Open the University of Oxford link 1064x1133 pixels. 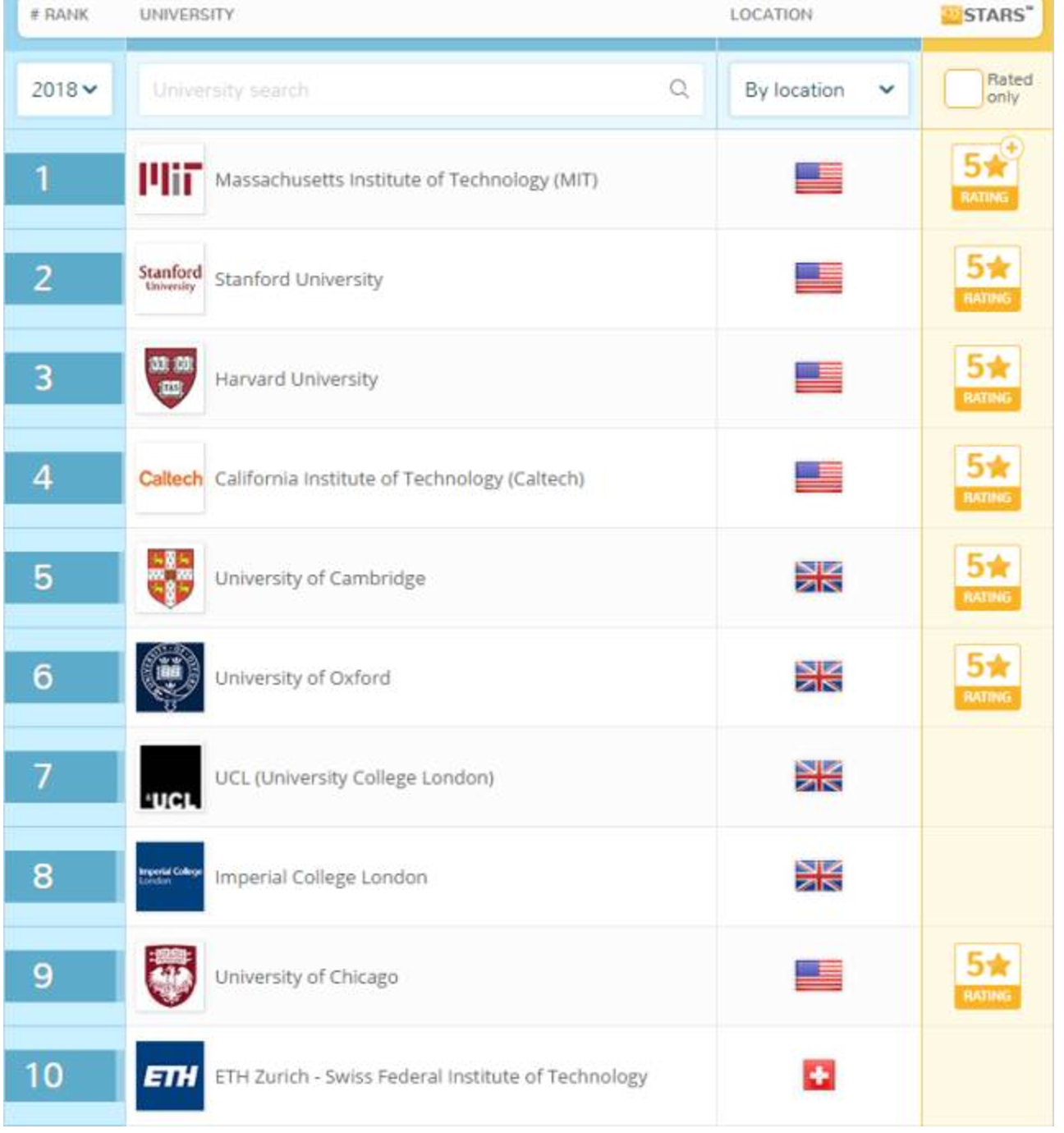[x=302, y=678]
